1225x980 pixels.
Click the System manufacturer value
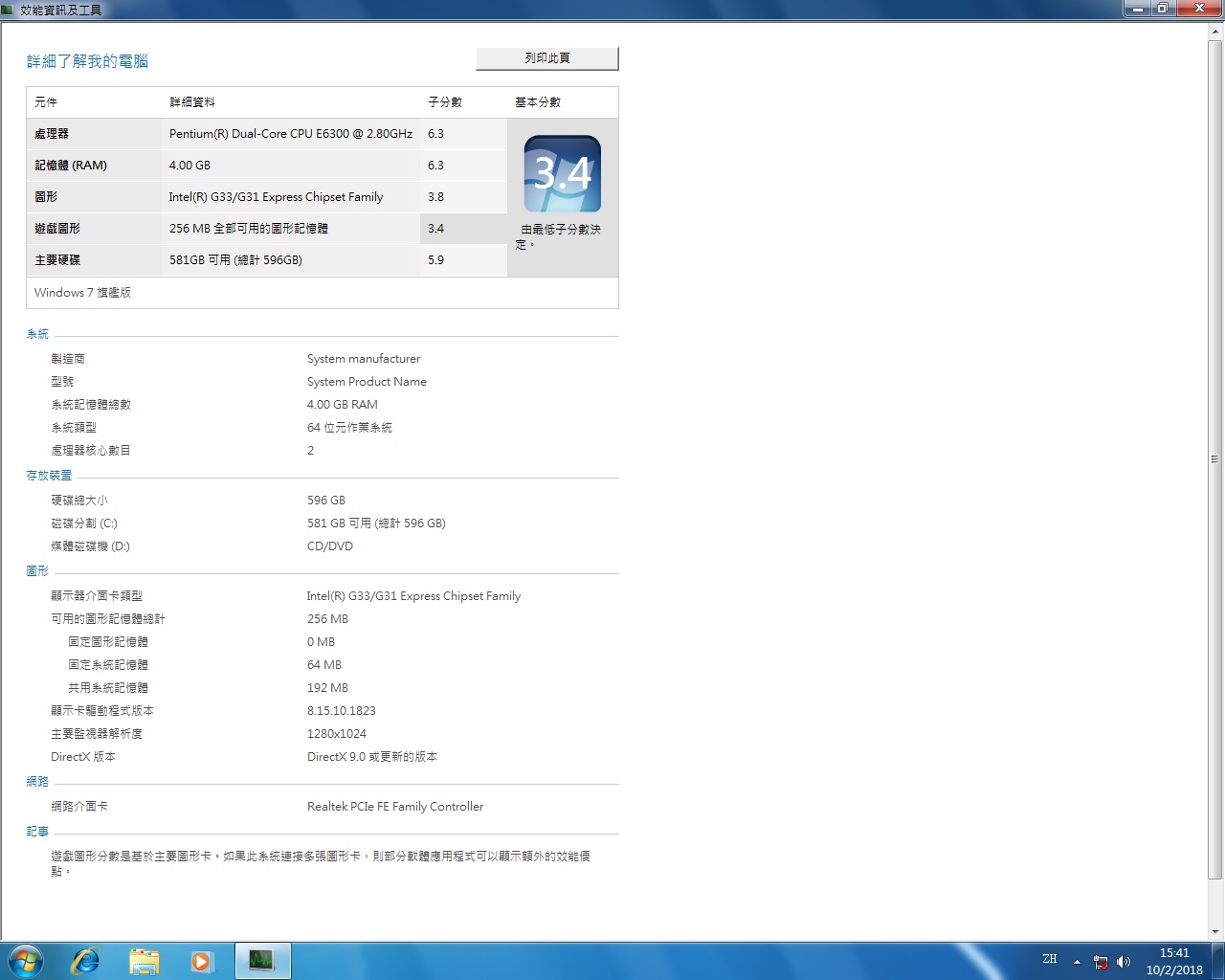coord(364,359)
